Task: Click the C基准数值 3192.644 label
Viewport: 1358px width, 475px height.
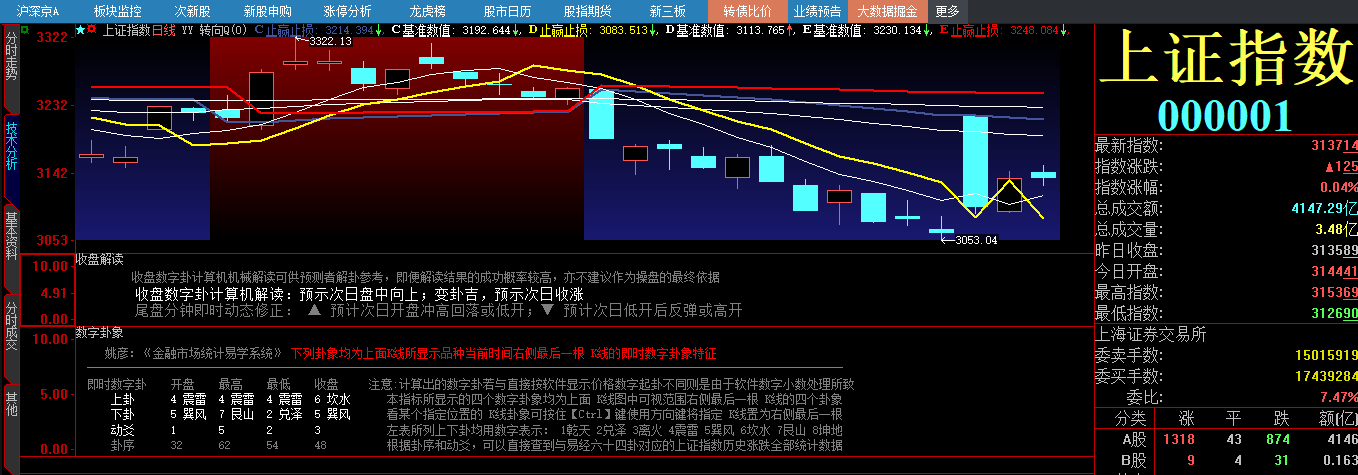Action: click(x=456, y=30)
